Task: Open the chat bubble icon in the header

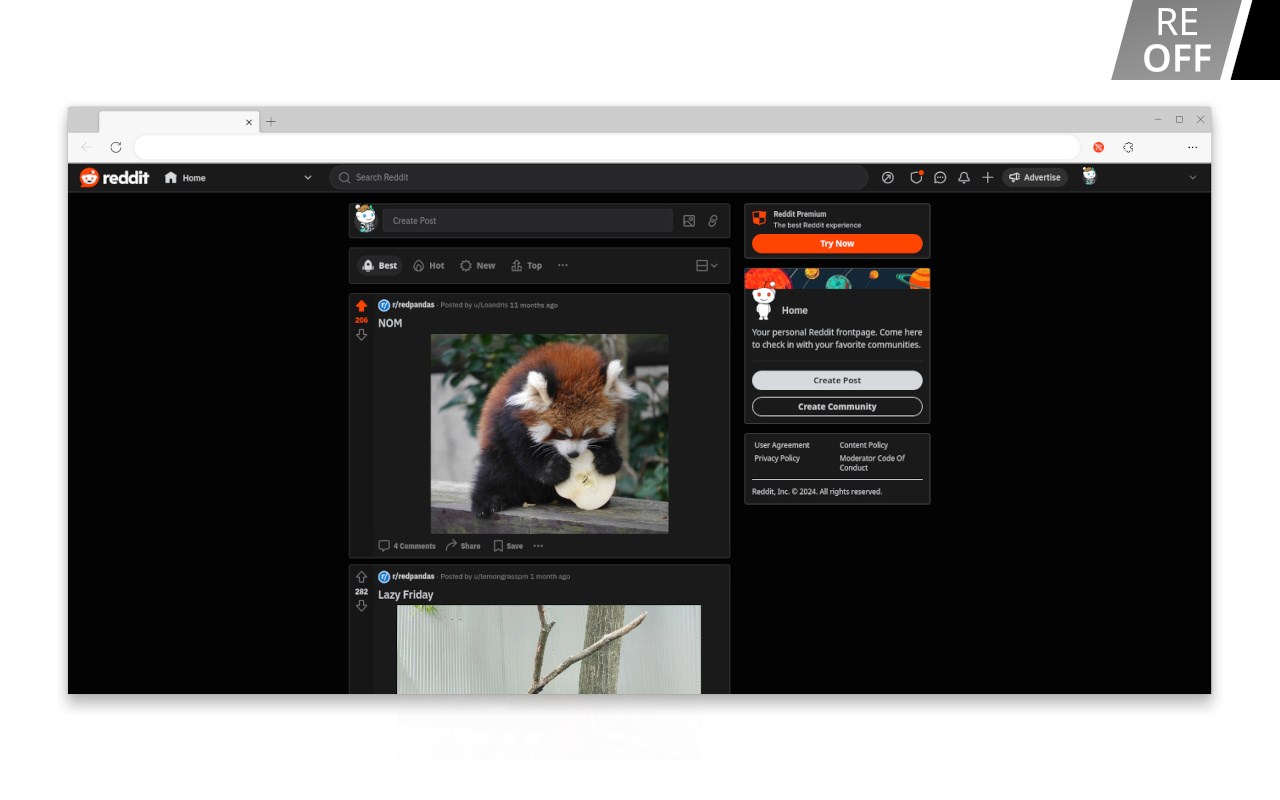Action: pyautogui.click(x=940, y=177)
